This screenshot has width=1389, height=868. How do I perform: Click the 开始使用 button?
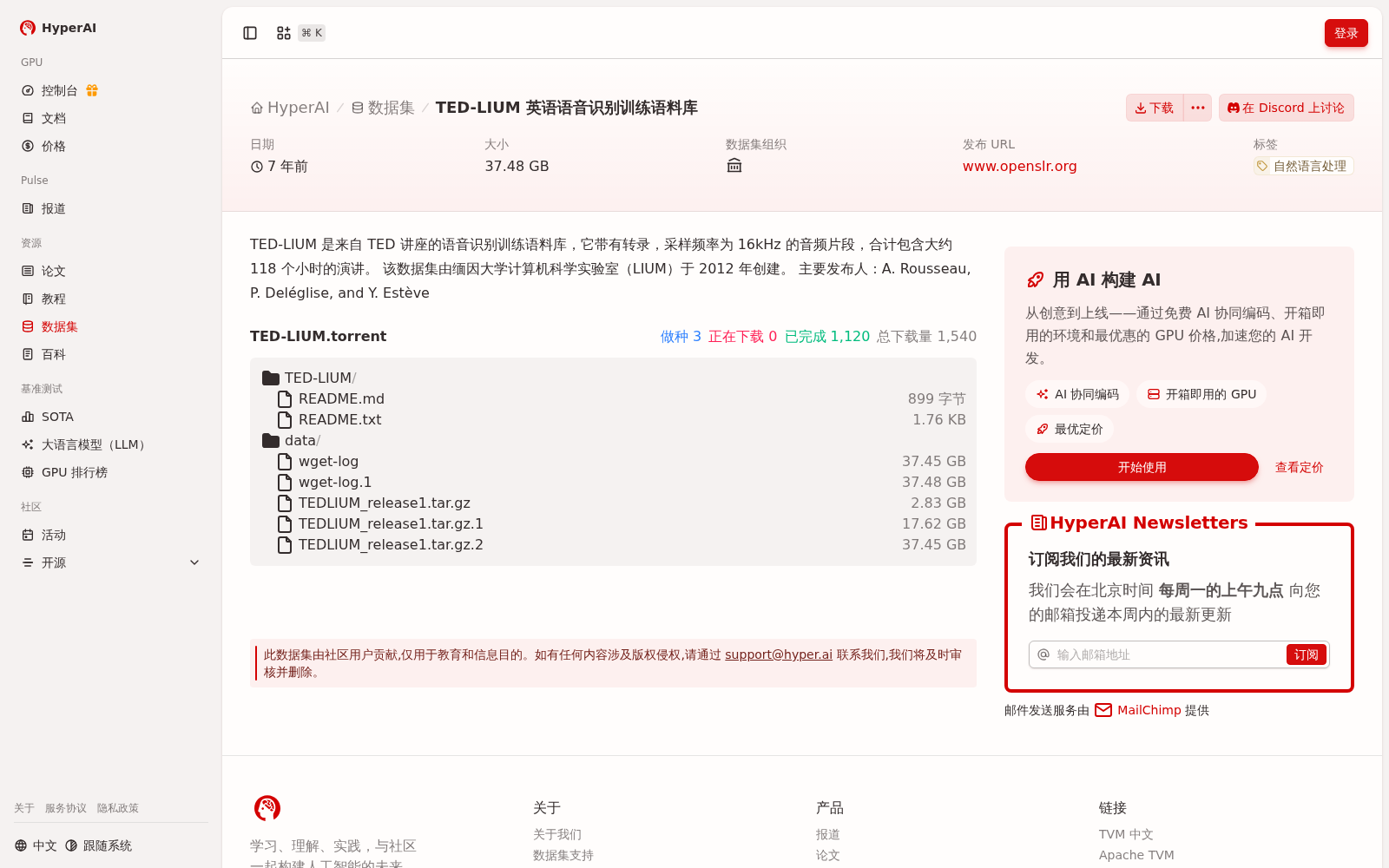(1142, 467)
